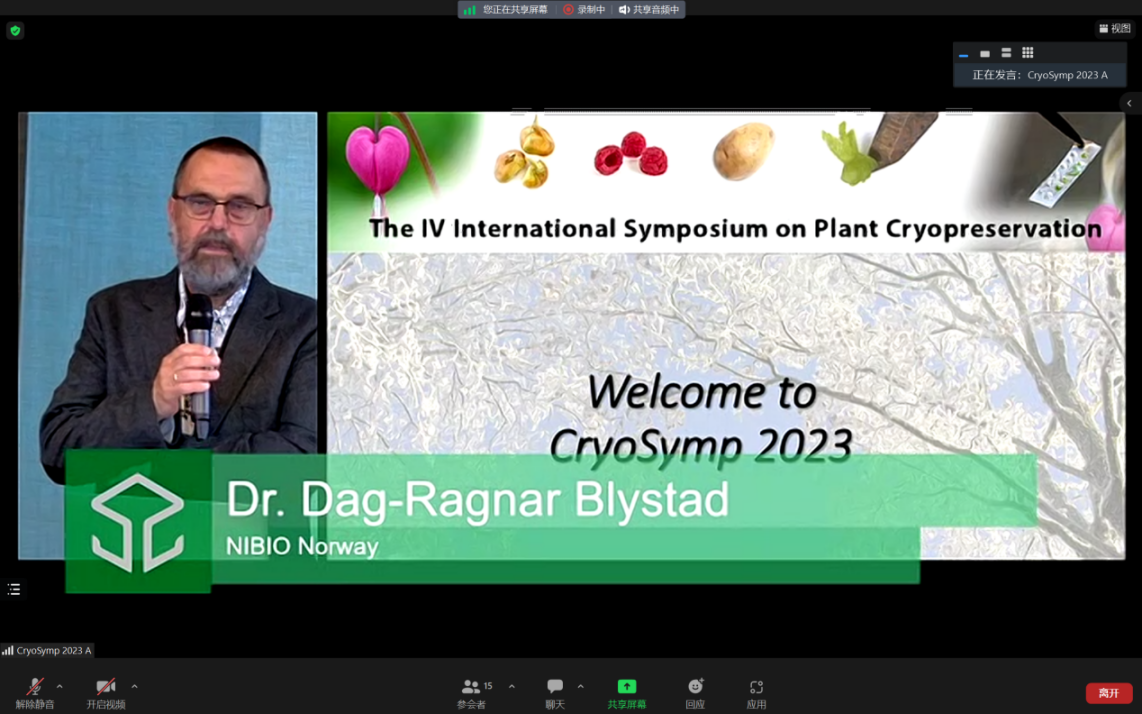The image size is (1142, 714).
Task: Expand chat options arrow next to 聊天
Action: [x=580, y=686]
